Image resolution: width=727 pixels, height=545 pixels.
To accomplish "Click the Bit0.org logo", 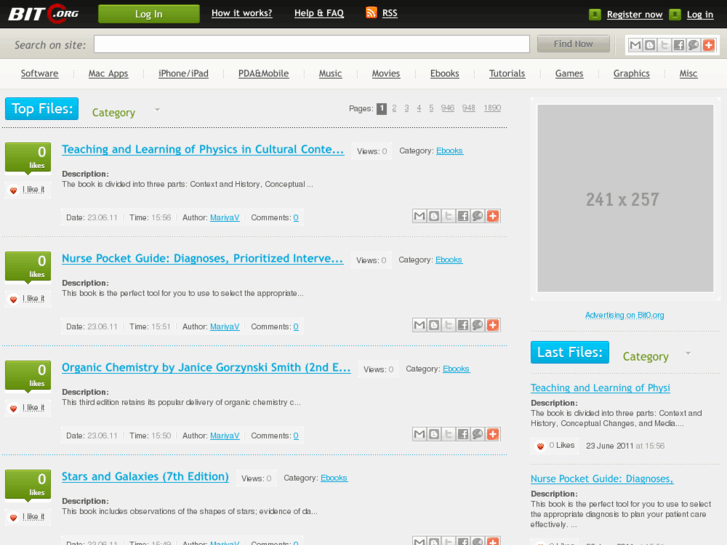I will (x=44, y=13).
